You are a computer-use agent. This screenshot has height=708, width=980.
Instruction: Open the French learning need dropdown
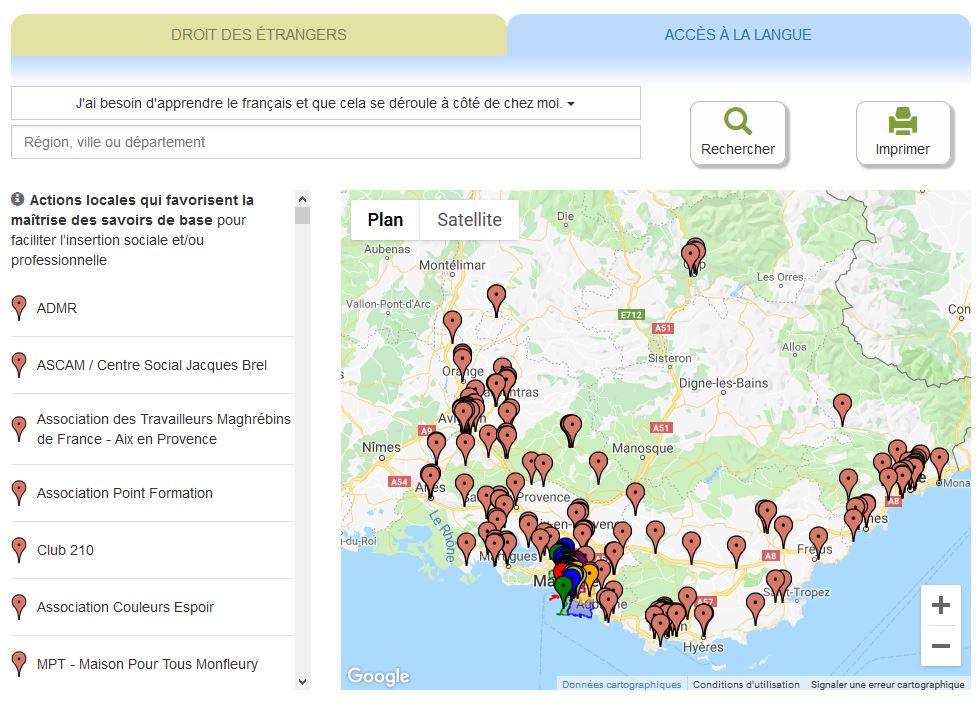click(x=326, y=103)
